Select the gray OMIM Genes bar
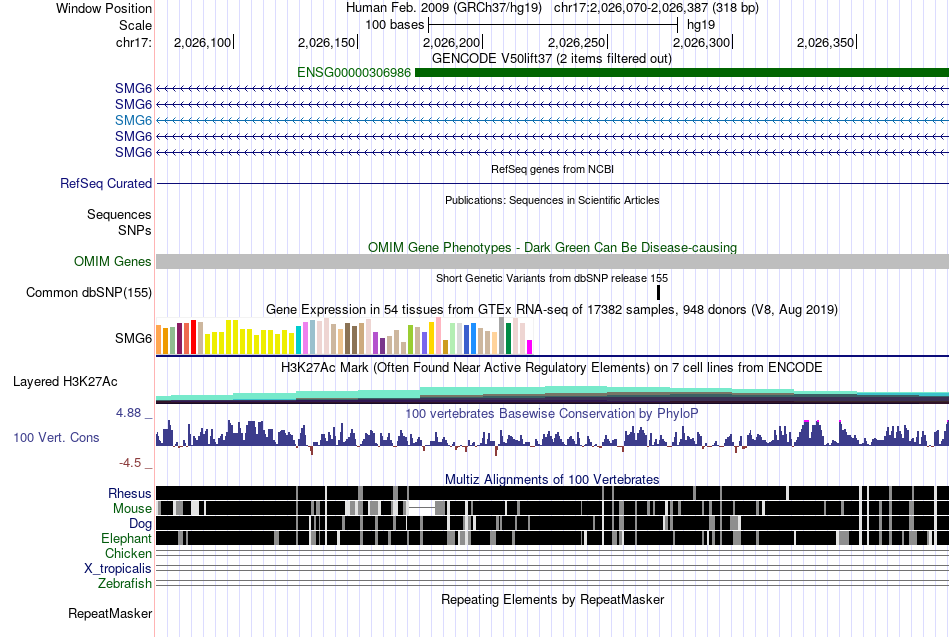 tap(553, 261)
